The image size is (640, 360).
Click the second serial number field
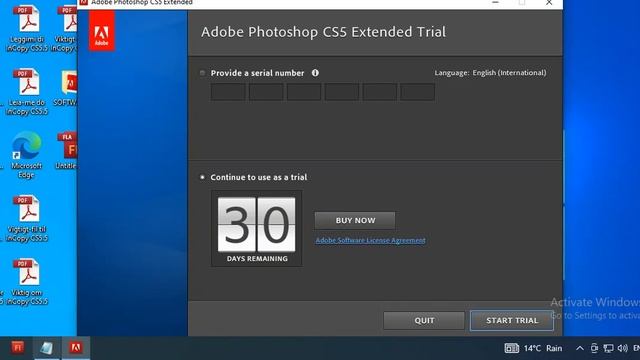[x=266, y=92]
